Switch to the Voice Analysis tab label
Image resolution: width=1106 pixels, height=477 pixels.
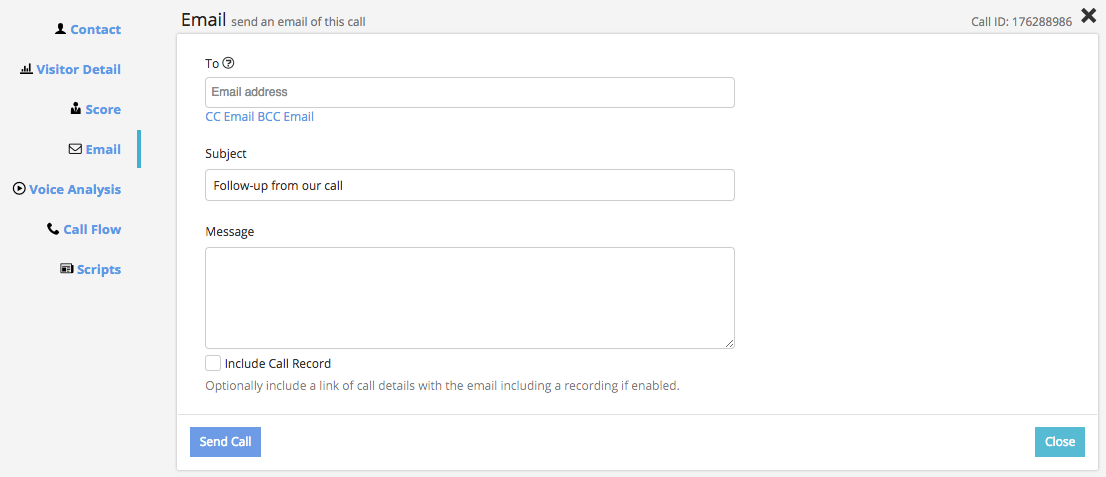(75, 189)
